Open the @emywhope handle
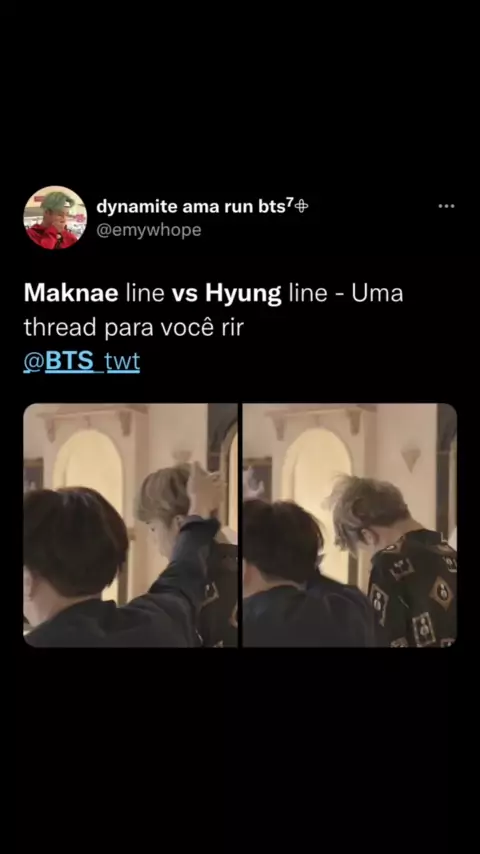Viewport: 480px width, 854px height. point(148,230)
